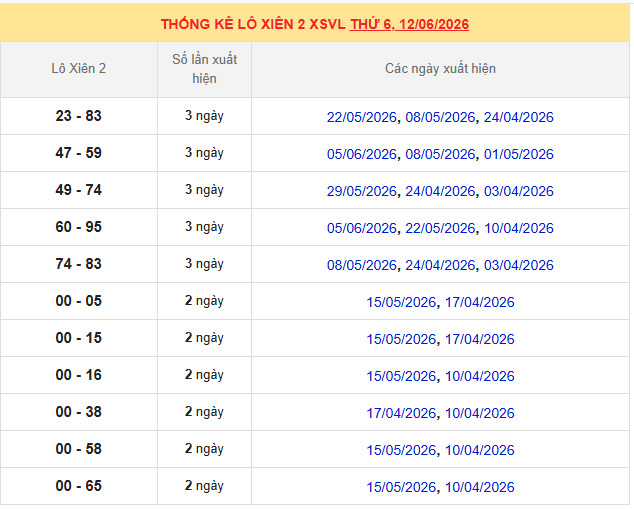Open 05/06/2026 link in 60 - 95 row
Image resolution: width=634 pixels, height=509 pixels.
(361, 228)
